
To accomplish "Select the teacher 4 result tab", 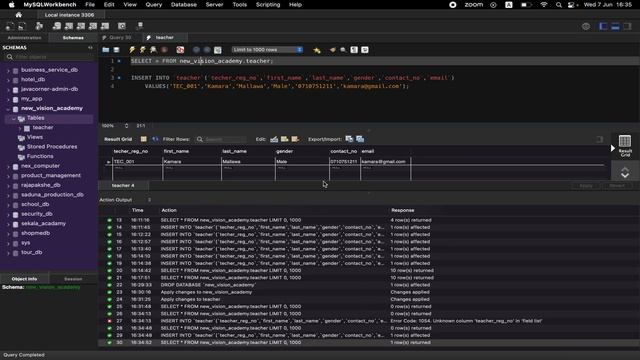I will point(123,185).
